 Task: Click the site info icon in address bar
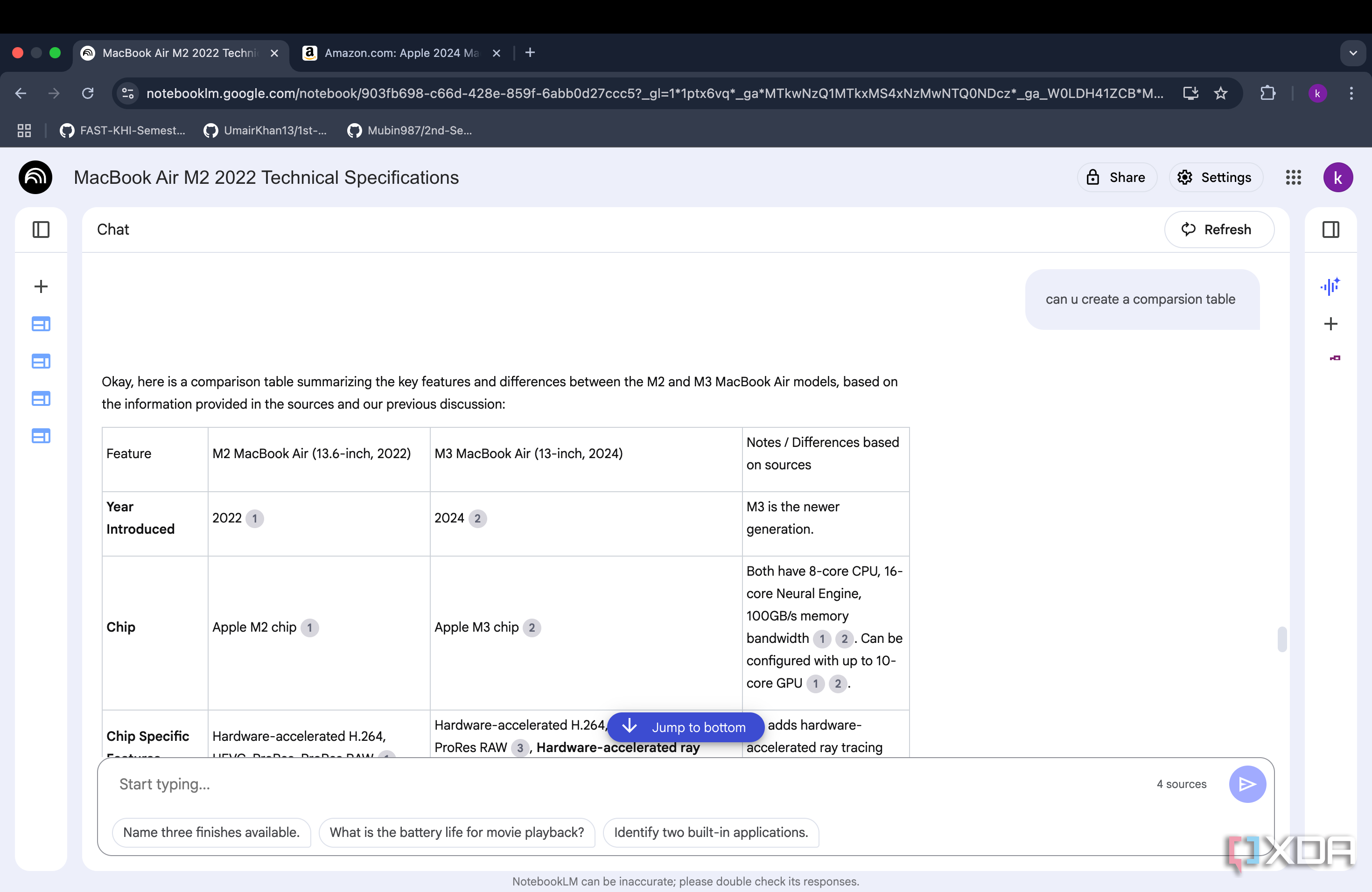pos(127,93)
